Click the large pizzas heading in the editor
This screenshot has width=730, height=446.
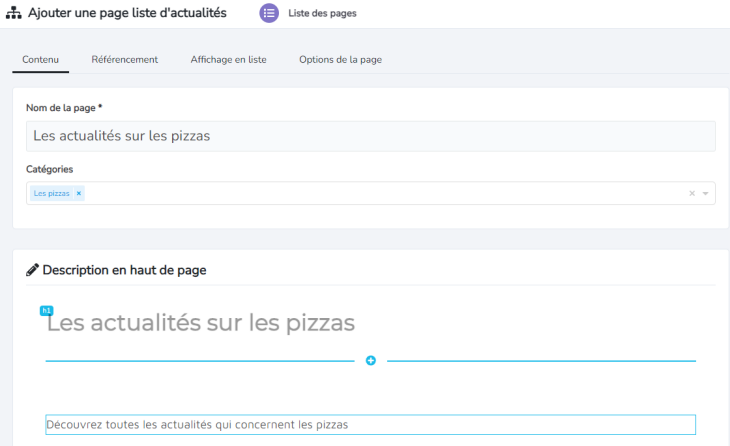click(200, 324)
